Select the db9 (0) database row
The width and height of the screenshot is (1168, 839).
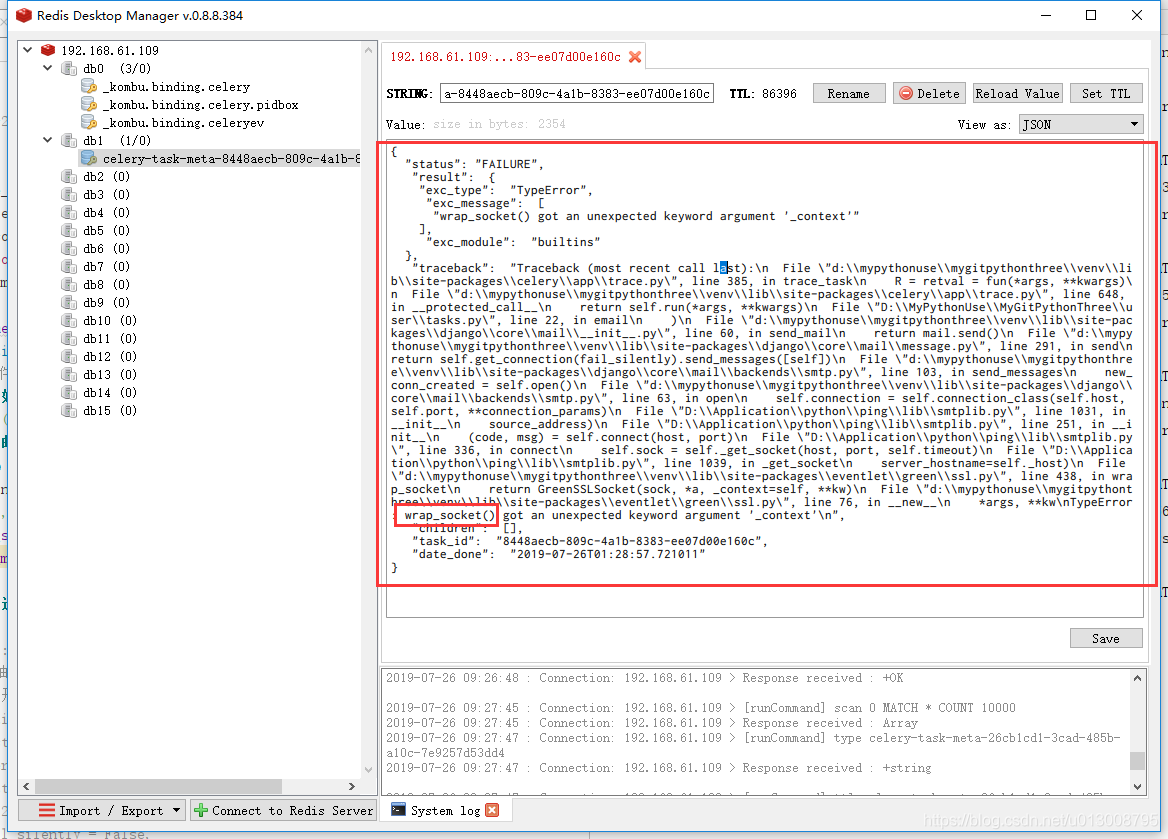106,302
